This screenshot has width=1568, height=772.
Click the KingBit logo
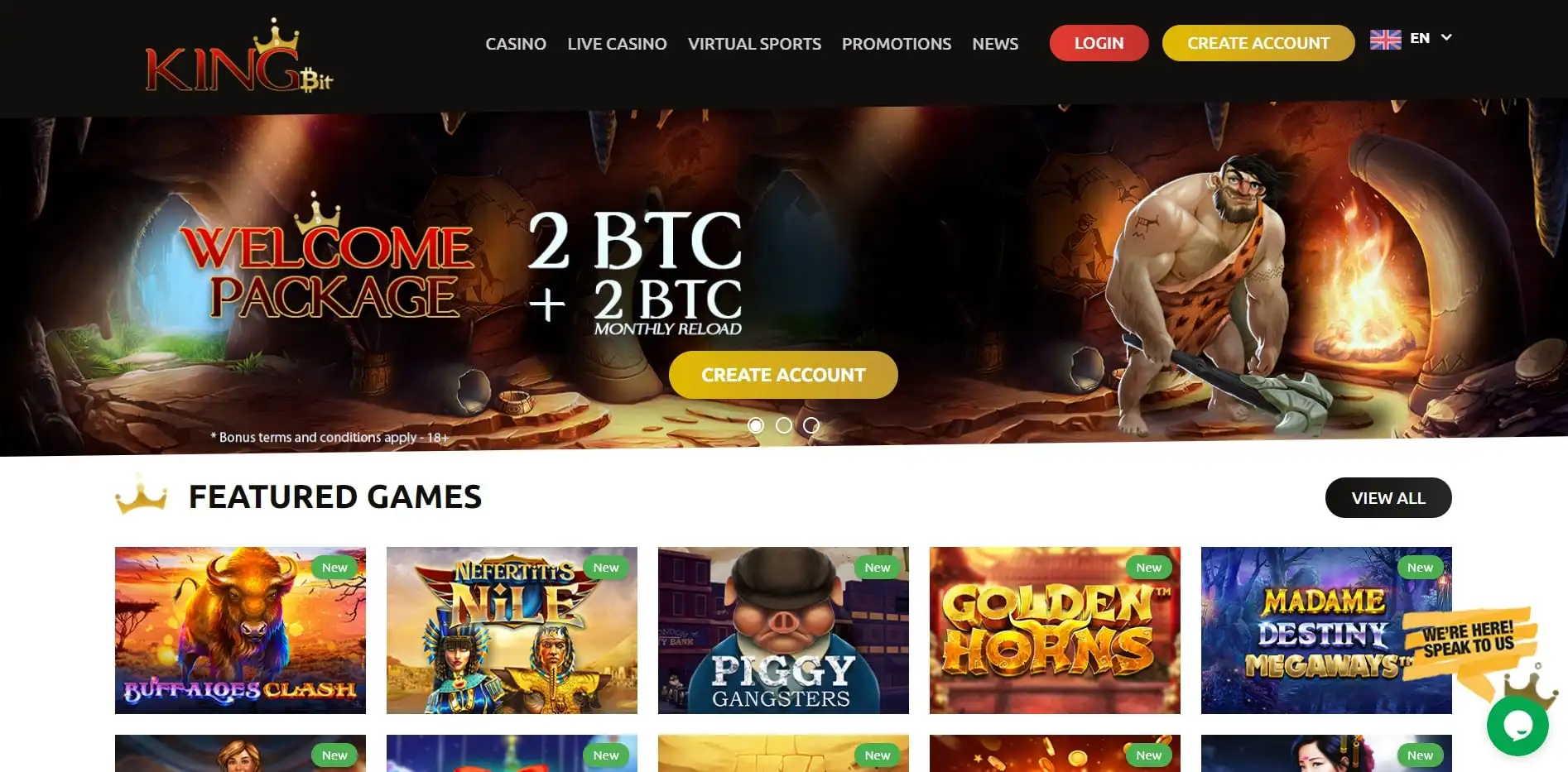pos(239,56)
